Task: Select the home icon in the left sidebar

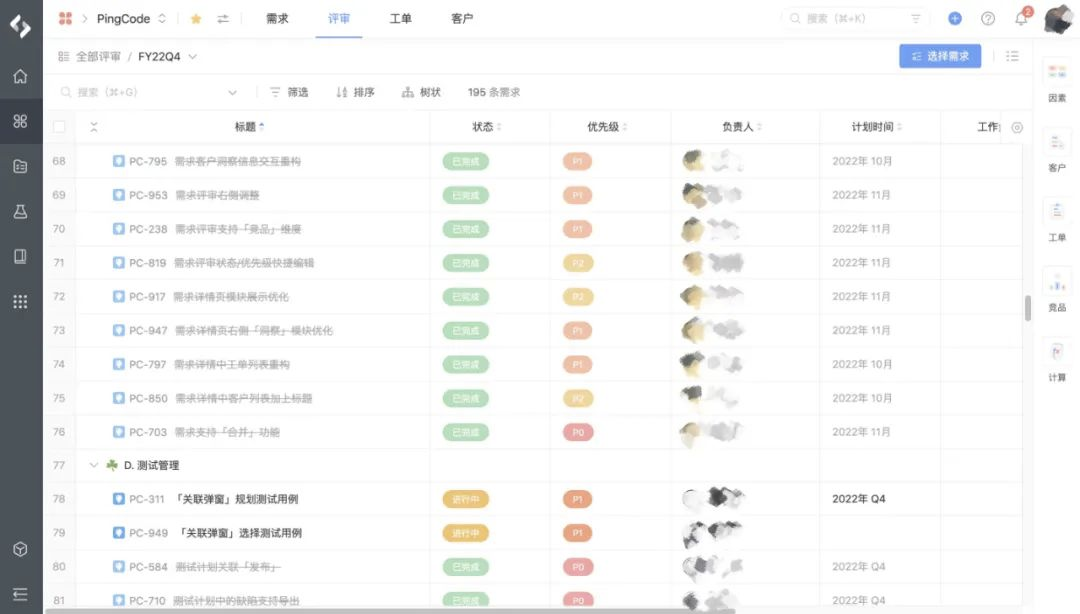Action: click(20, 76)
